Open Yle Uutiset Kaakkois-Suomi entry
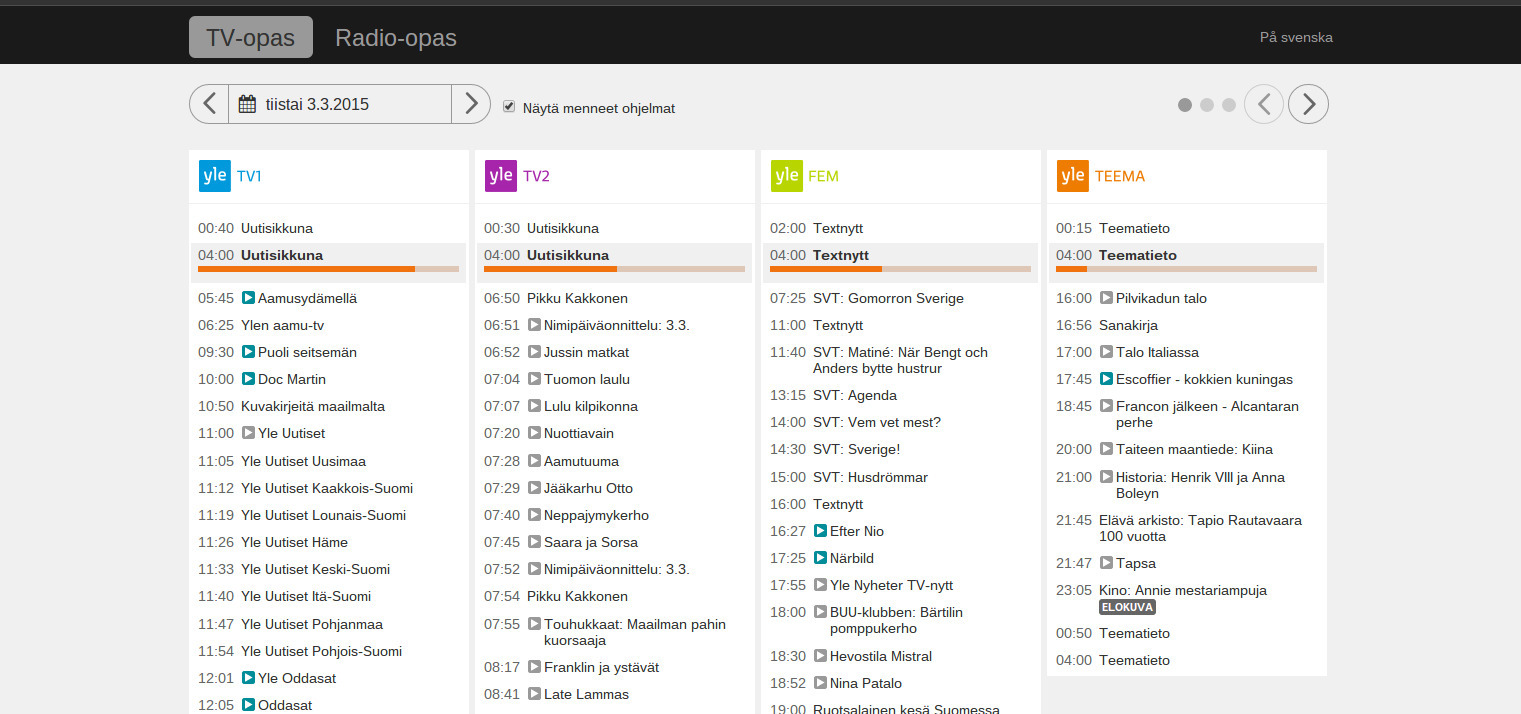The image size is (1521, 714). (327, 488)
